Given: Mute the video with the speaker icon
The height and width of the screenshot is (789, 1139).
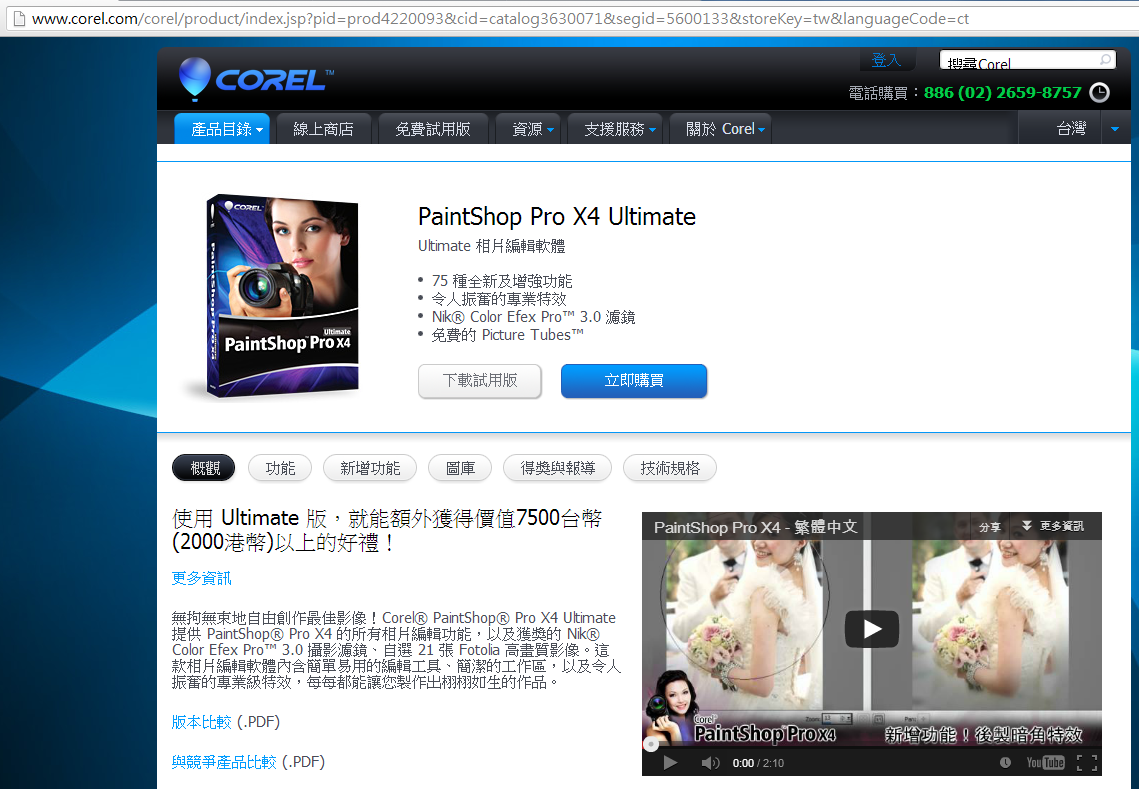Looking at the screenshot, I should pos(710,762).
